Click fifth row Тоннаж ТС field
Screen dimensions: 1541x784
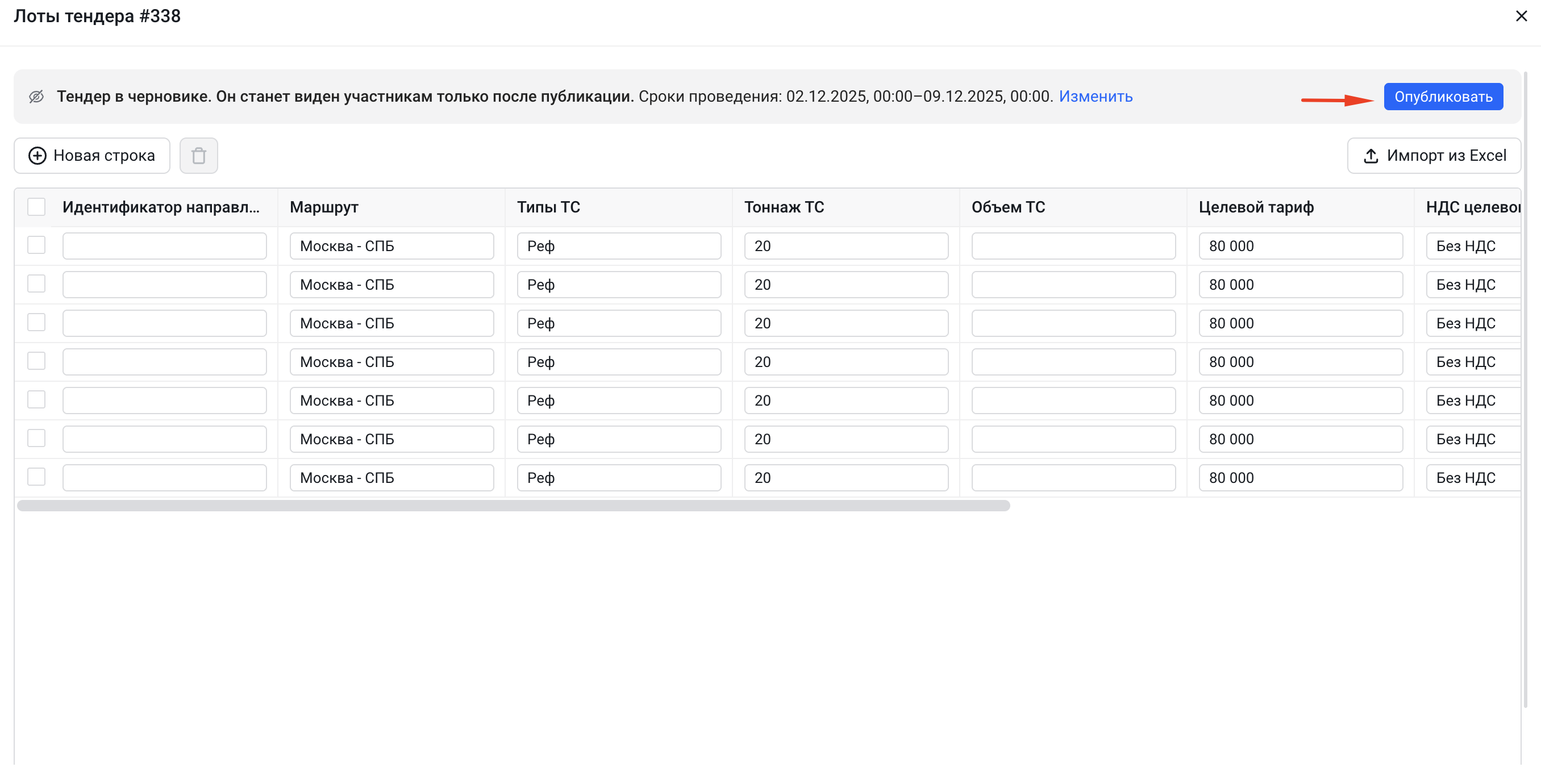(x=846, y=401)
